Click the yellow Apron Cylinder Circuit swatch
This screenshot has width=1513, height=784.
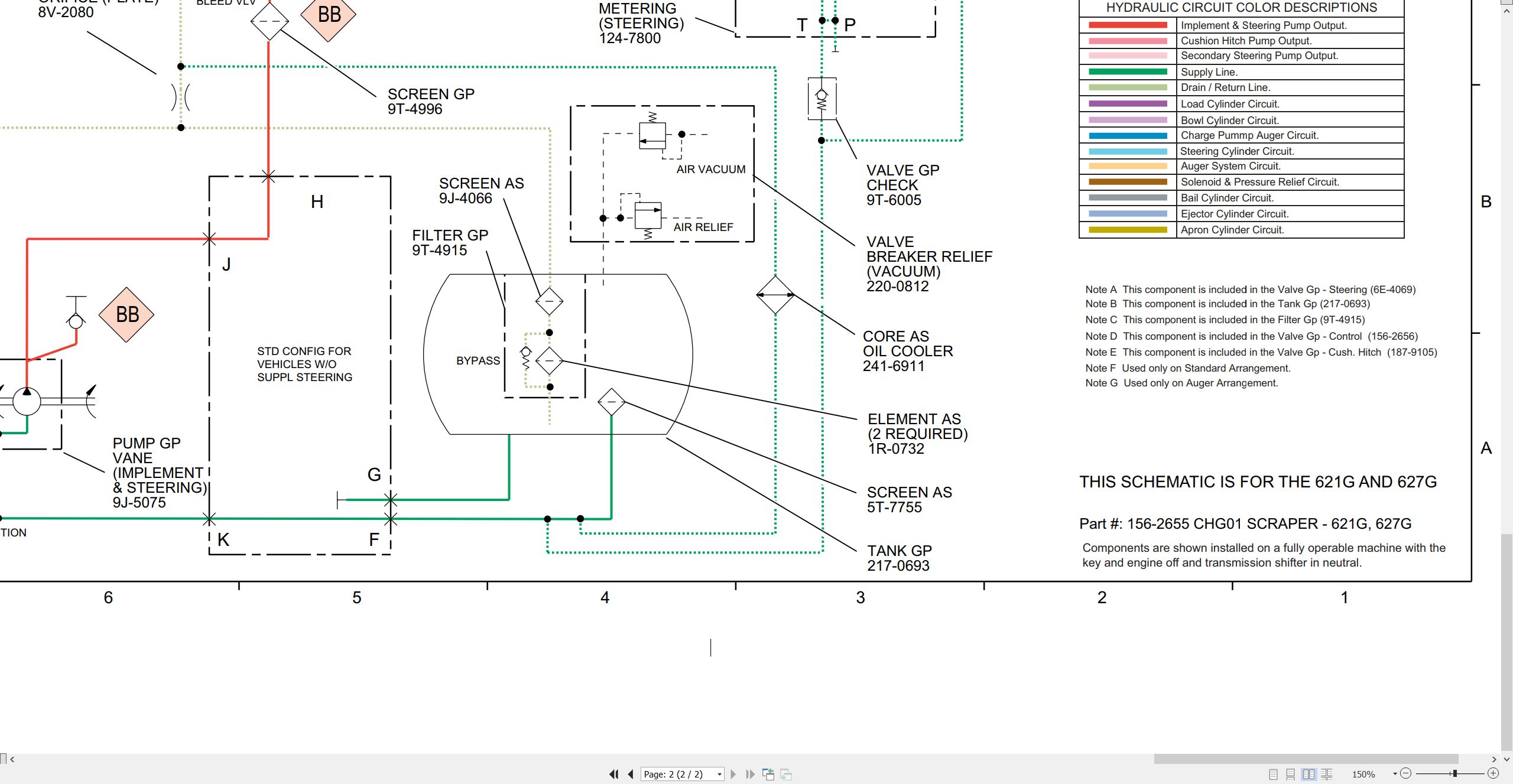(1128, 230)
